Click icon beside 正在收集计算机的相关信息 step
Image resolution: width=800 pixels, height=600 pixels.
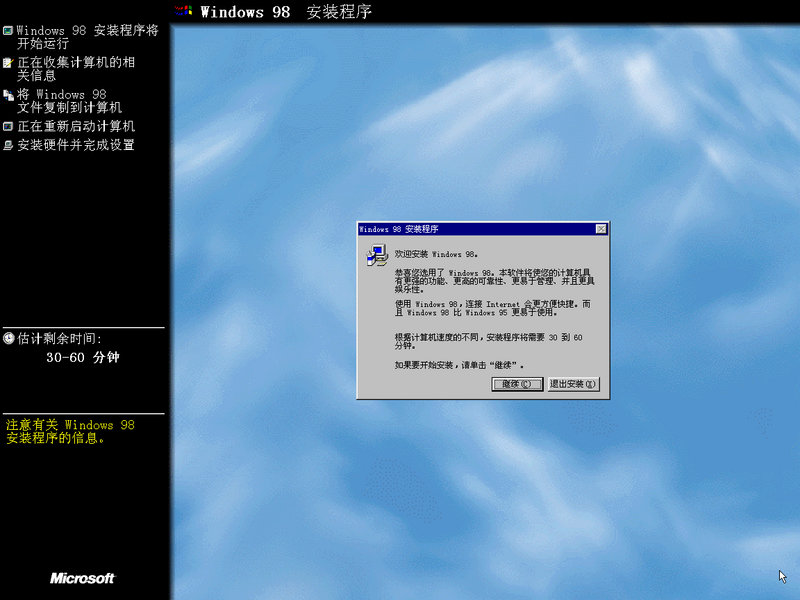point(8,63)
